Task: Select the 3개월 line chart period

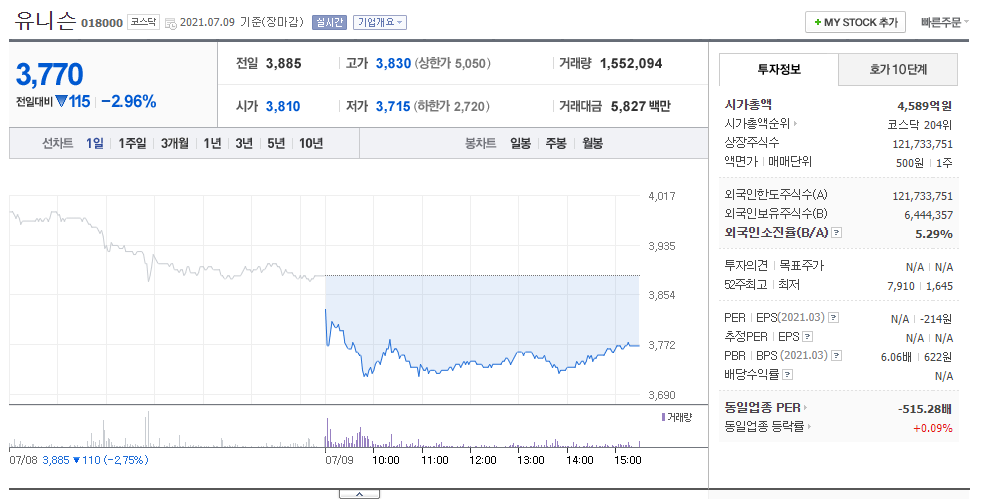Action: (174, 144)
